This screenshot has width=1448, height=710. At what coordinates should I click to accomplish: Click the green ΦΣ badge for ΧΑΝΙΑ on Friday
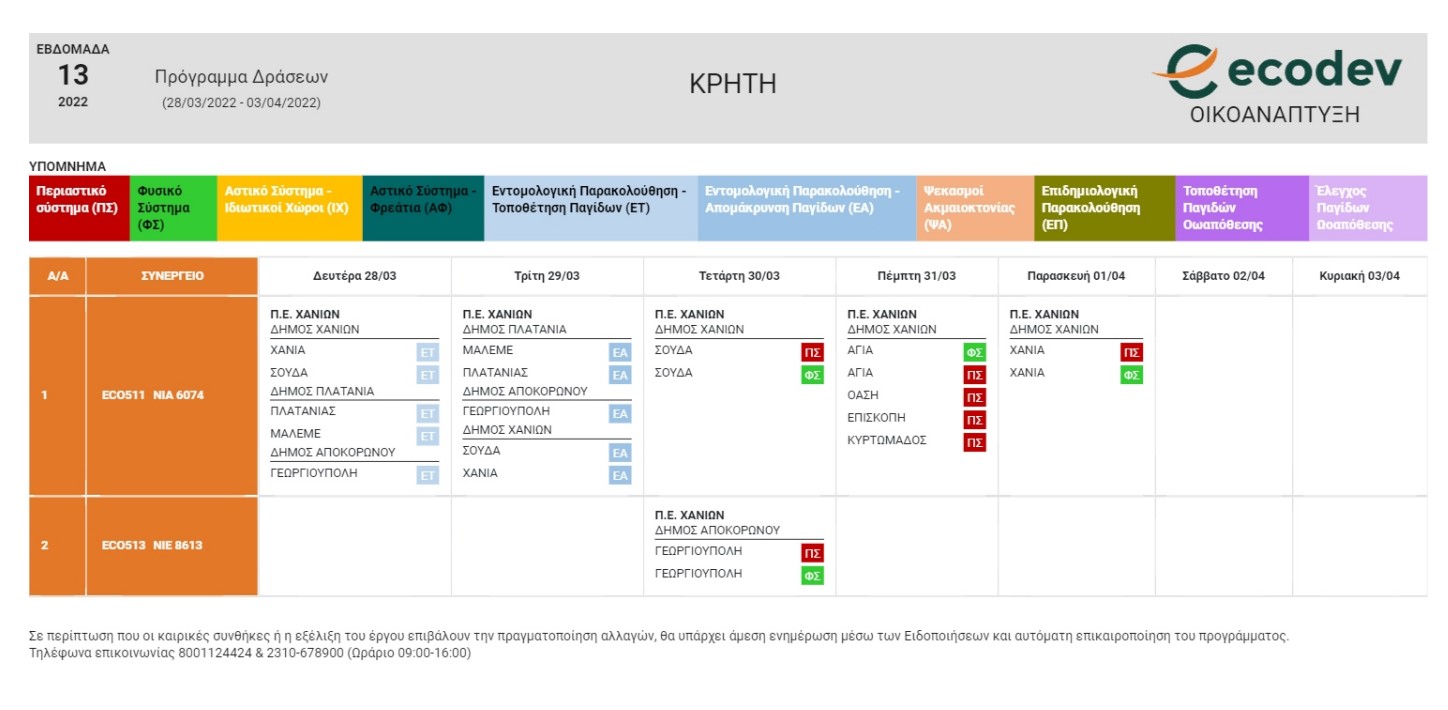[x=1131, y=375]
